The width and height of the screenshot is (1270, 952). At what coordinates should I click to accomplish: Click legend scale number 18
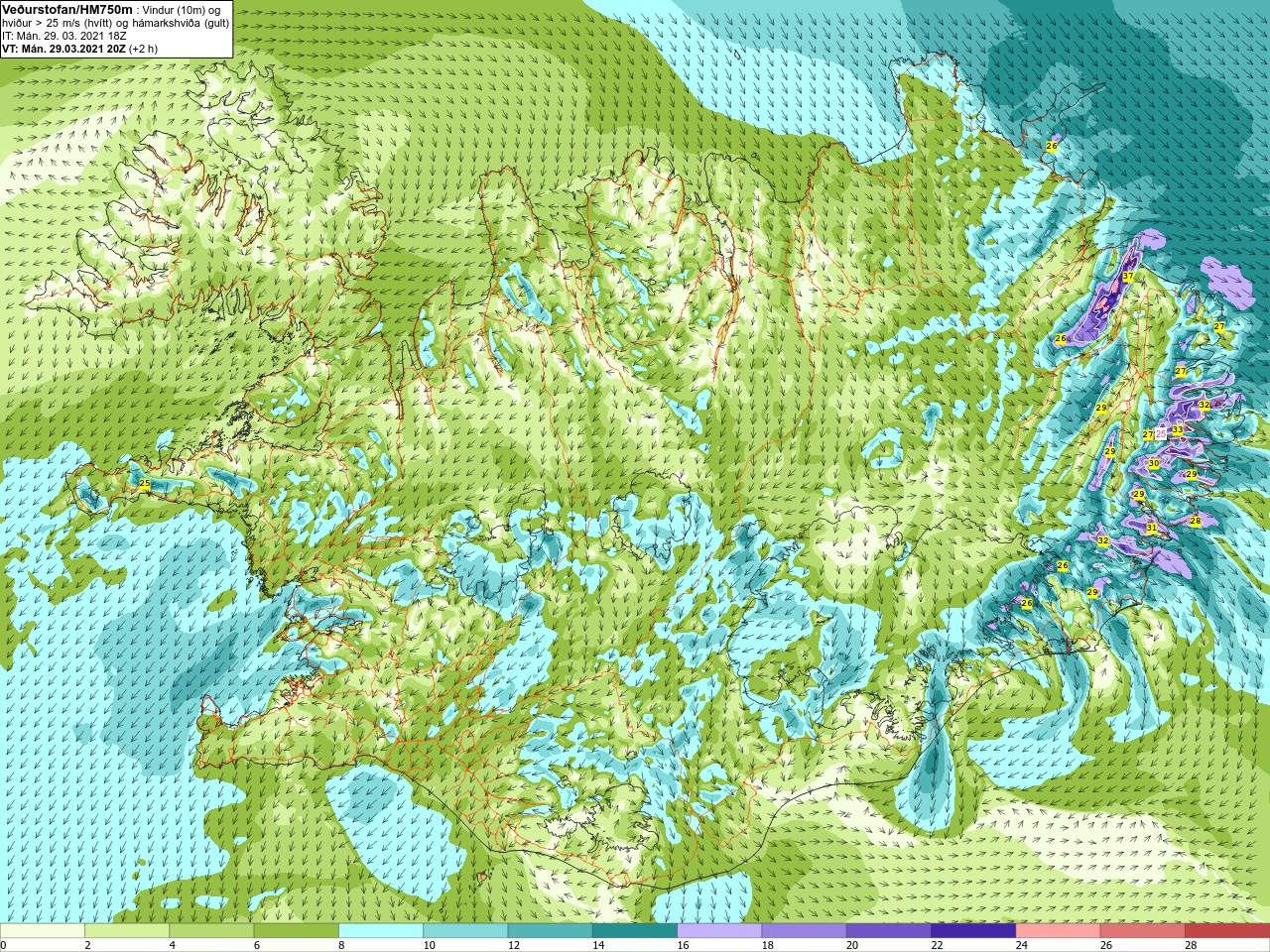(767, 945)
